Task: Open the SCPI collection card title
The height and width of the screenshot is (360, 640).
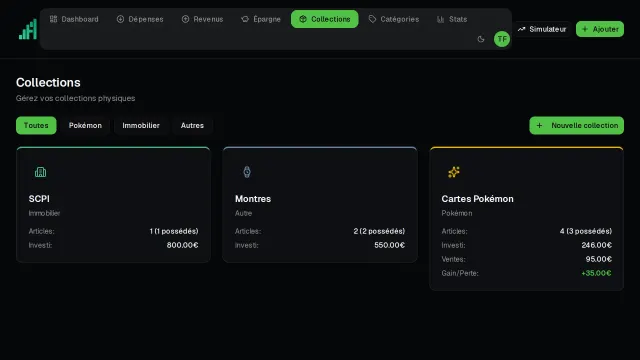Action: (x=39, y=199)
